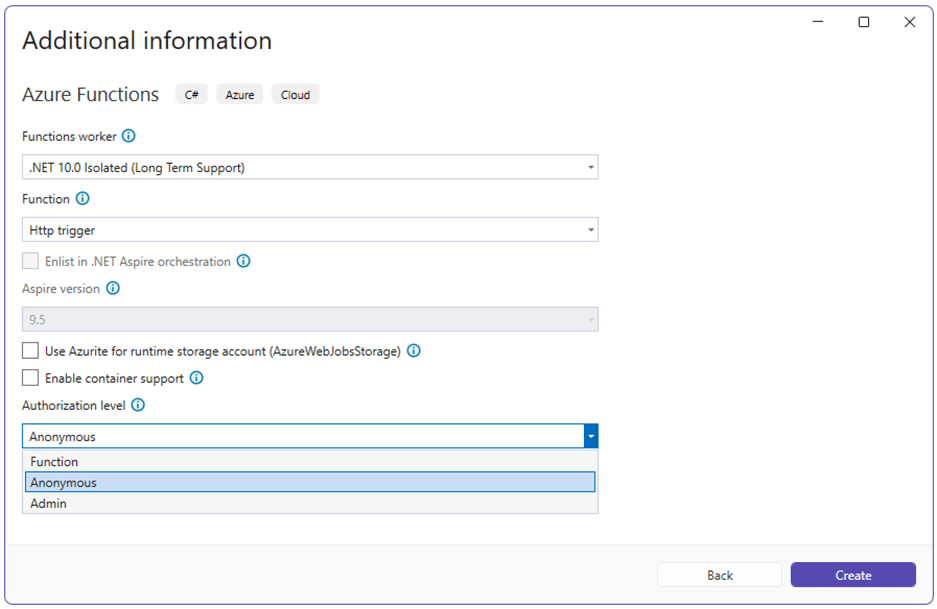Open the Aspire version info tooltip
This screenshot has width=937, height=609.
tap(110, 289)
